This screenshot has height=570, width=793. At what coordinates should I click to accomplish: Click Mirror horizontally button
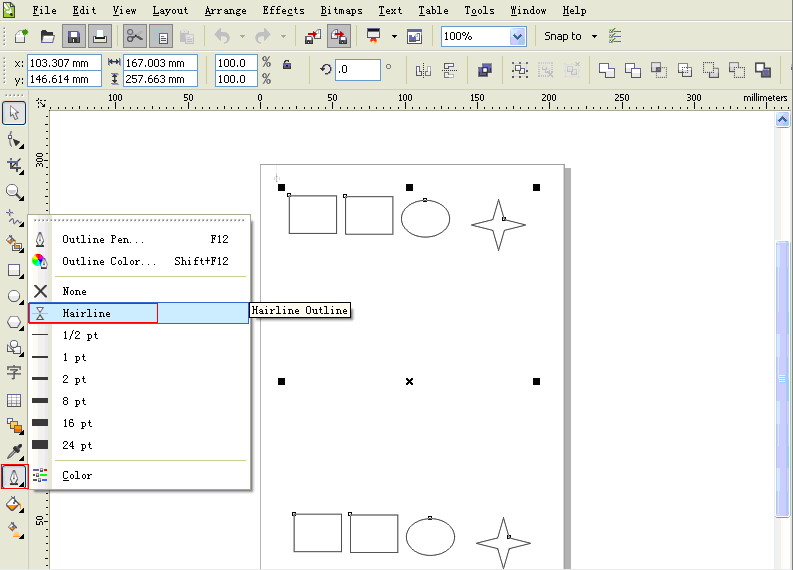tap(423, 70)
